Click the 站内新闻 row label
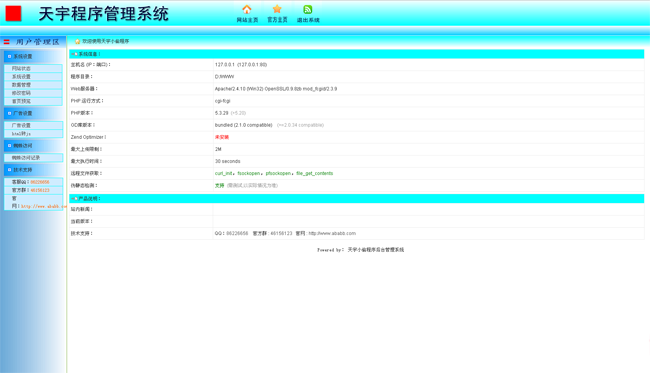Image resolution: width=650 pixels, height=373 pixels. click(82, 209)
